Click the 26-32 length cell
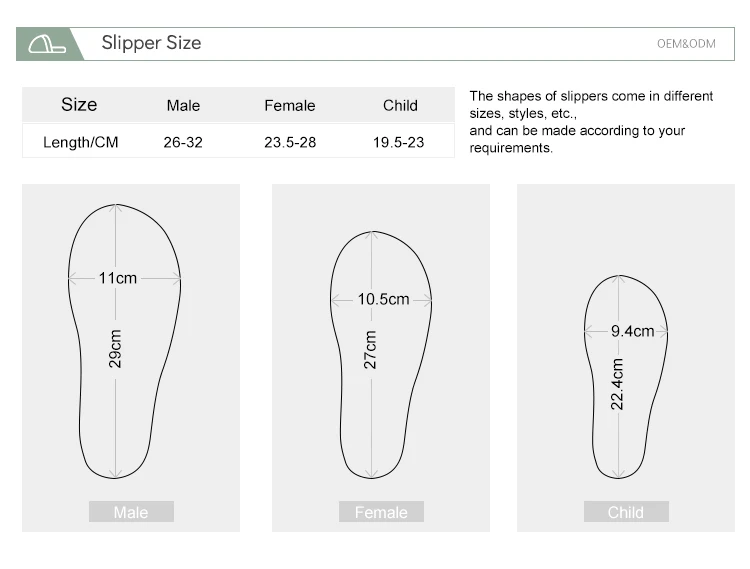Image resolution: width=750 pixels, height=569 pixels. (x=183, y=142)
